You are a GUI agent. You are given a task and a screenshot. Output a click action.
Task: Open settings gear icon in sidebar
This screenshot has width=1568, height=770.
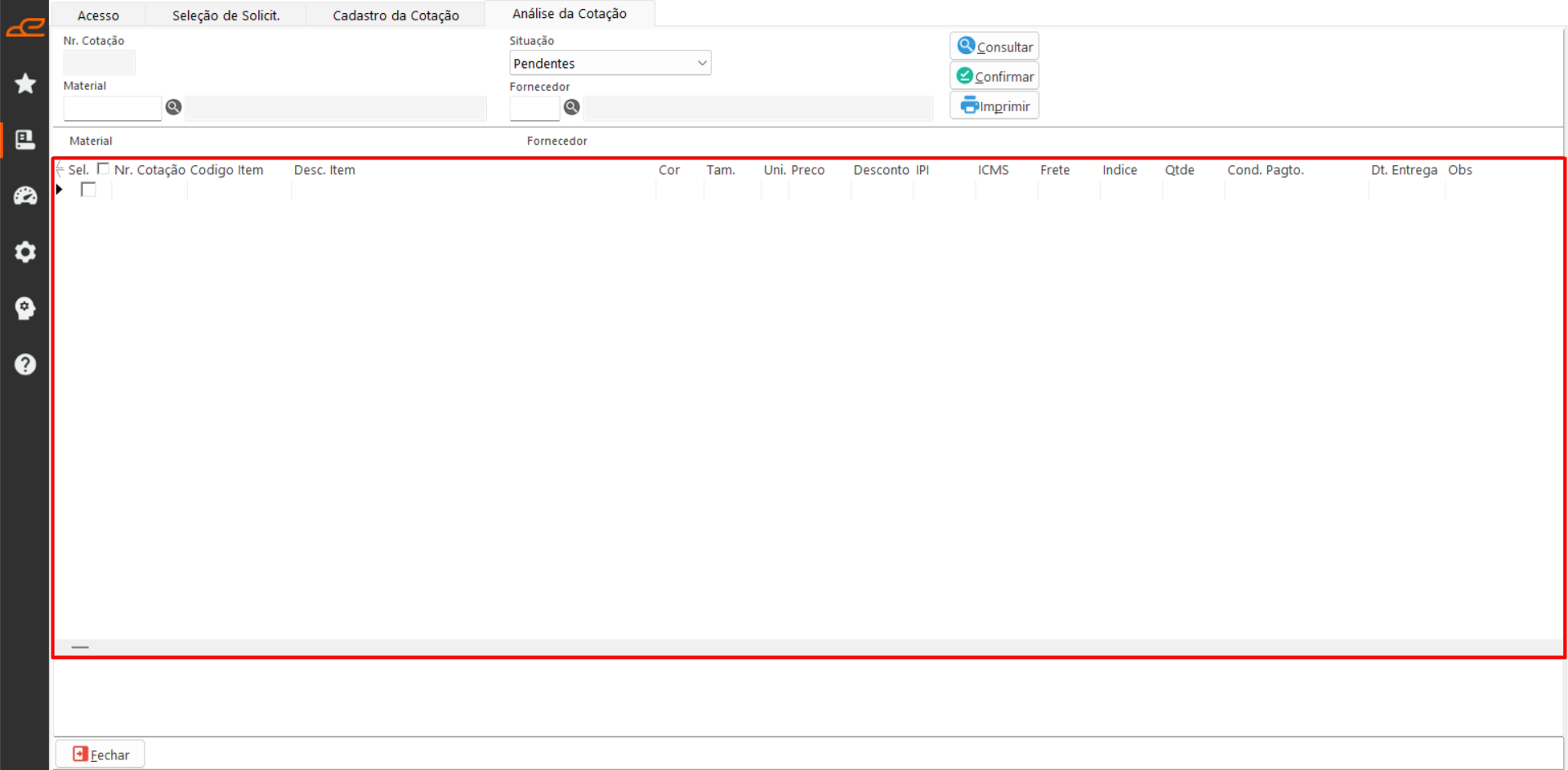click(25, 252)
